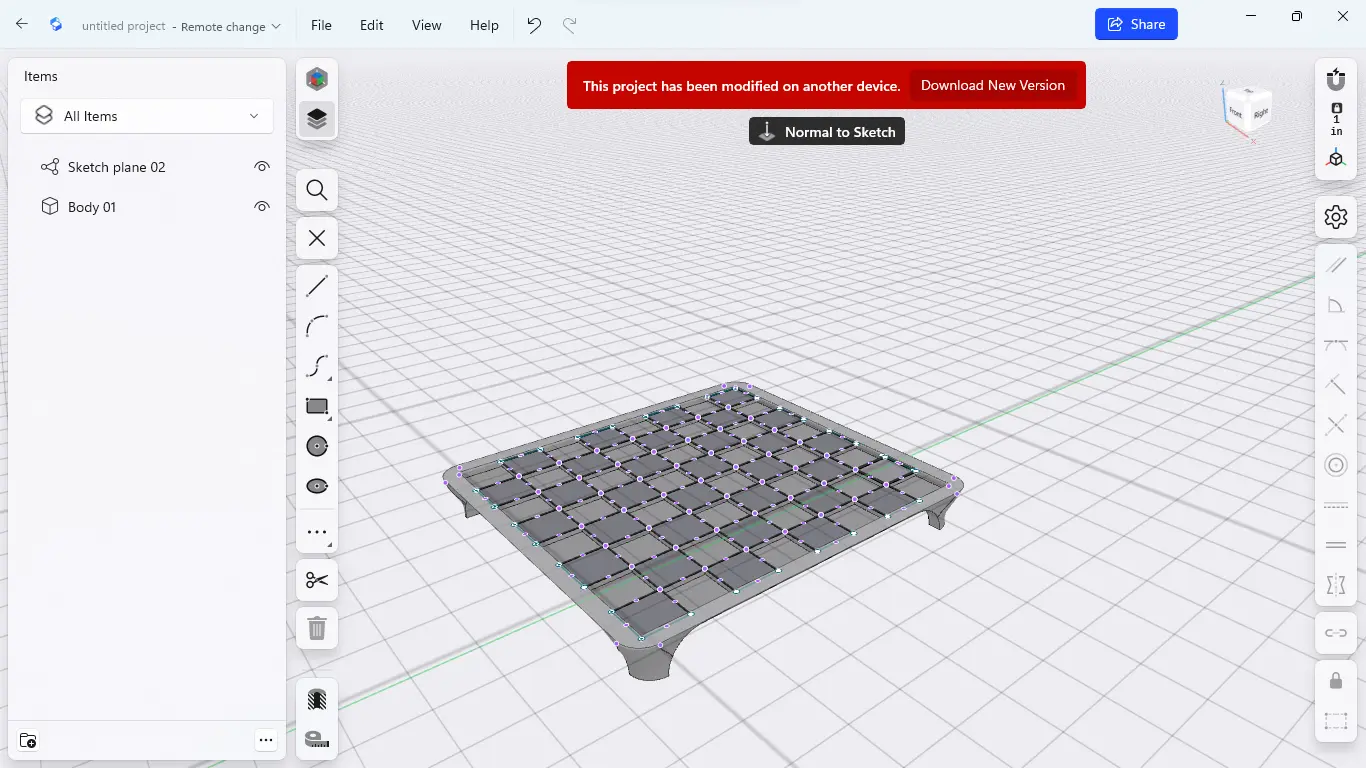Expand the three-dots more sketch tools

pyautogui.click(x=317, y=532)
